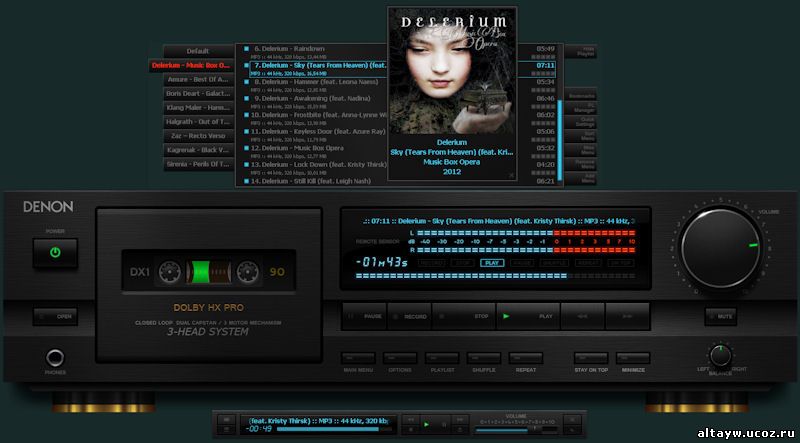Select the Zar - Recto Verso playlist tab
The image size is (800, 443).
point(198,136)
